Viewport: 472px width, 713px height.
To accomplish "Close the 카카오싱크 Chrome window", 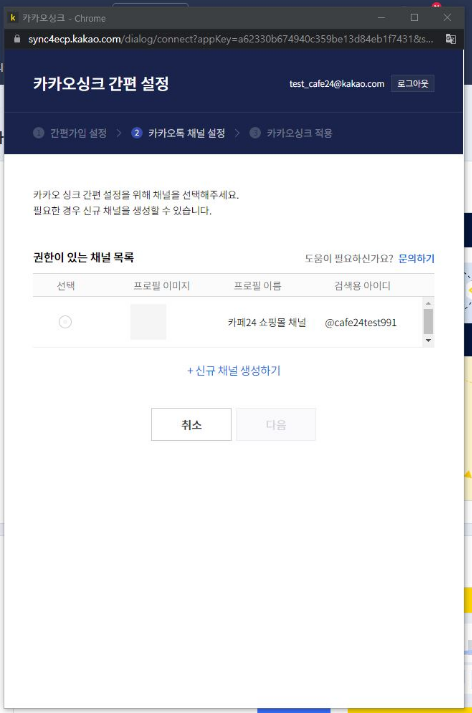I will tap(447, 18).
